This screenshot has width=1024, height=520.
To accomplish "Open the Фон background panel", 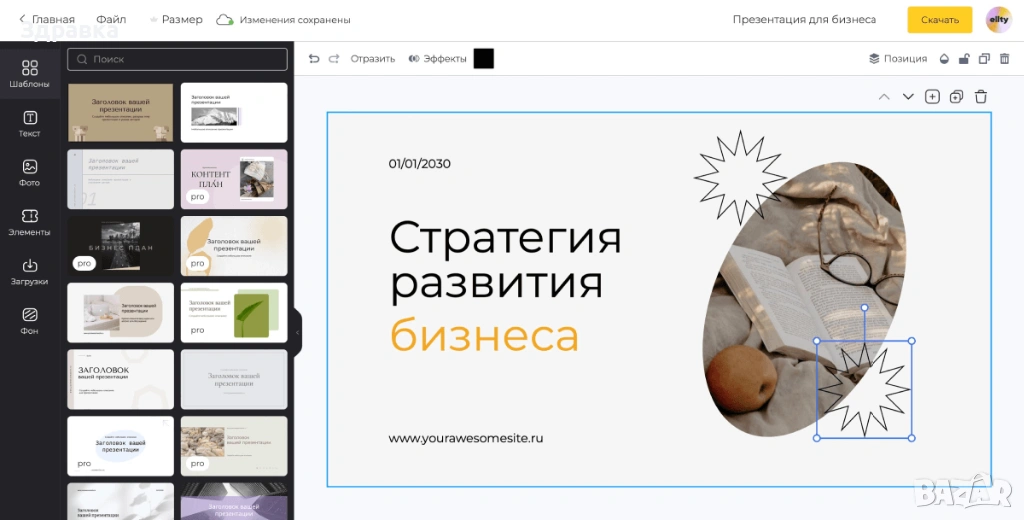I will coord(29,320).
